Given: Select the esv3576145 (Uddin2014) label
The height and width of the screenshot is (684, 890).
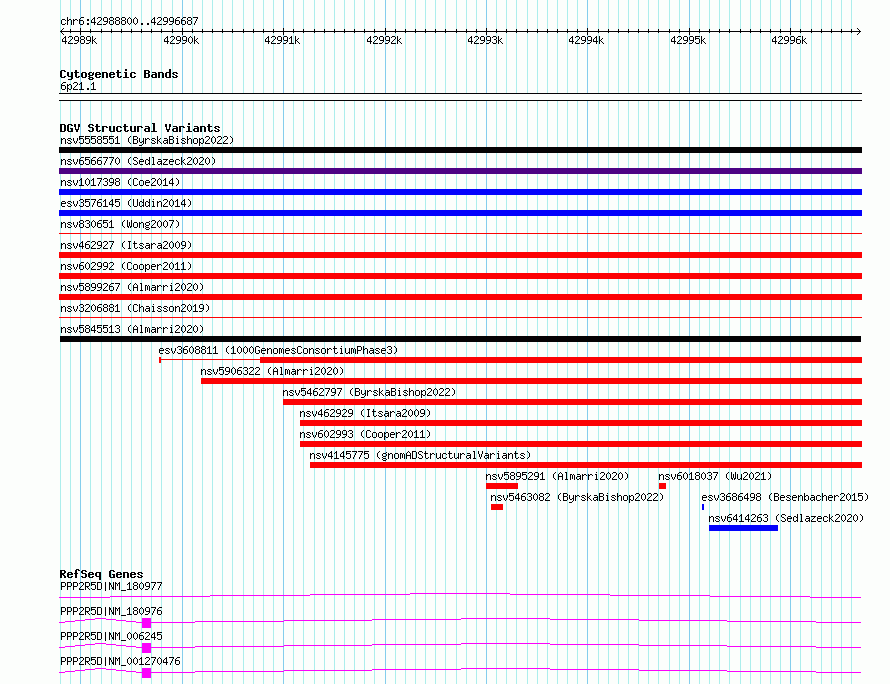Looking at the screenshot, I should pyautogui.click(x=126, y=203).
